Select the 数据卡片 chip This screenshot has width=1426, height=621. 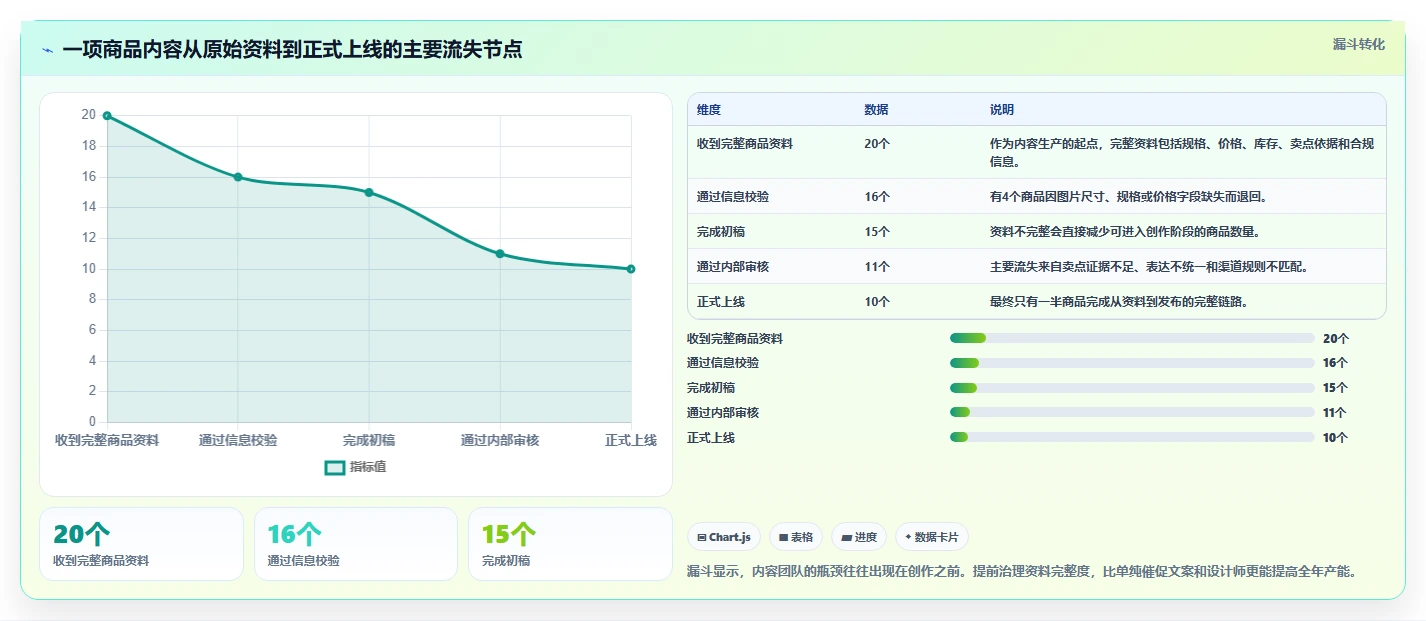pyautogui.click(x=931, y=537)
